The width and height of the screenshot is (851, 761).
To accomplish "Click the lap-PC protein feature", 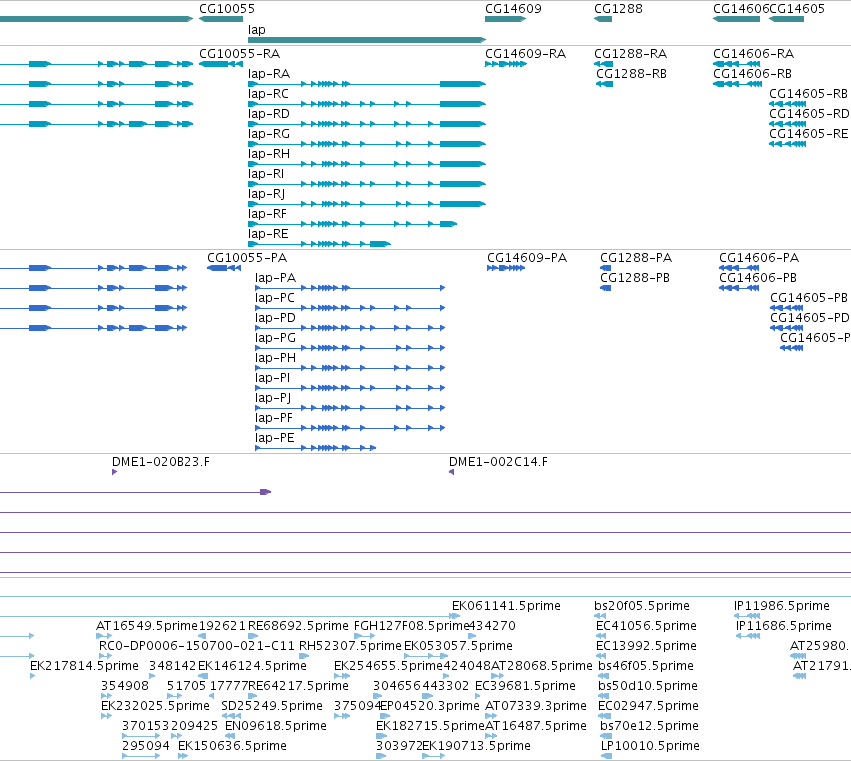I will click(350, 308).
